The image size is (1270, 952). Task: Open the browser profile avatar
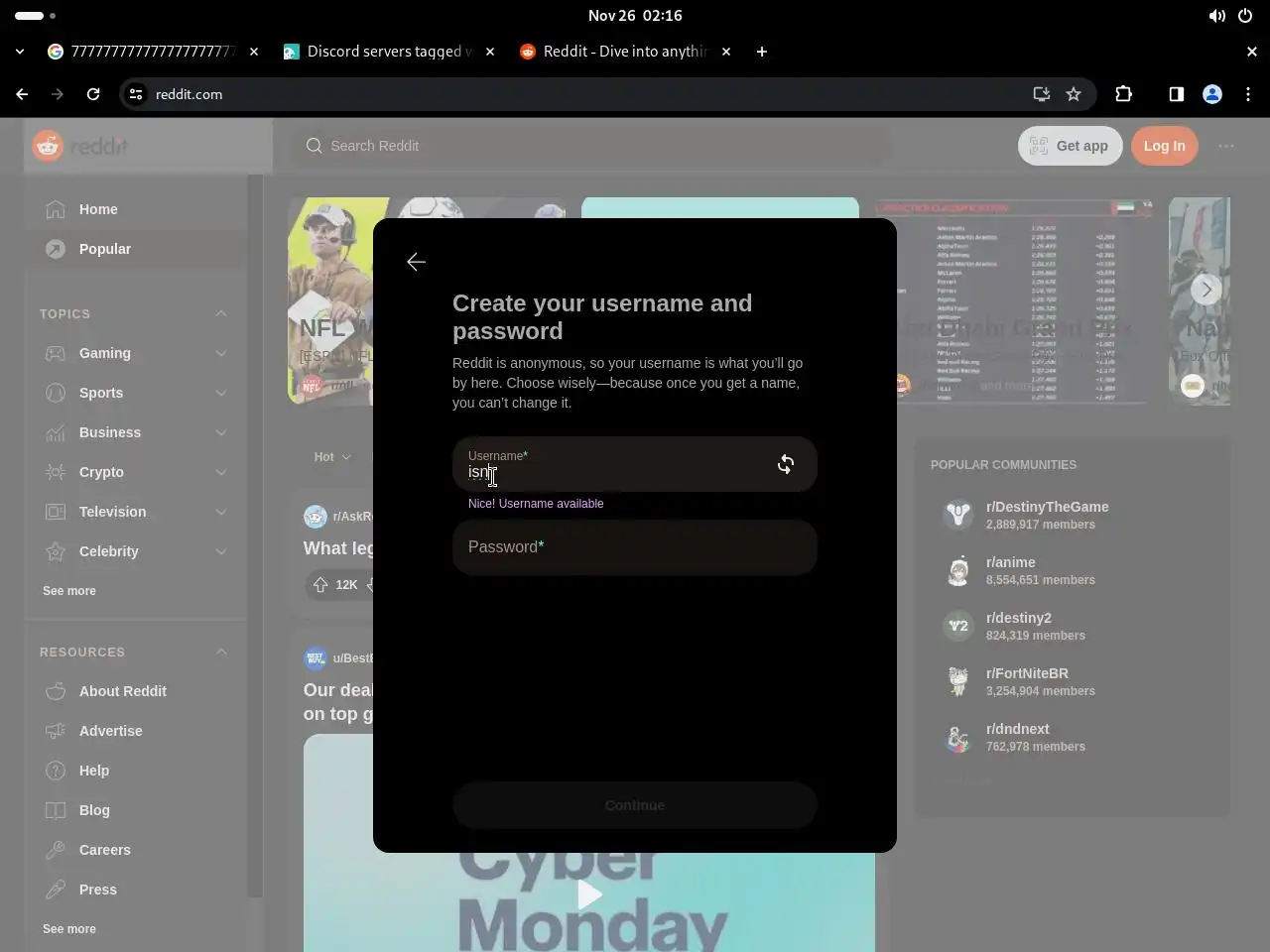pyautogui.click(x=1212, y=94)
